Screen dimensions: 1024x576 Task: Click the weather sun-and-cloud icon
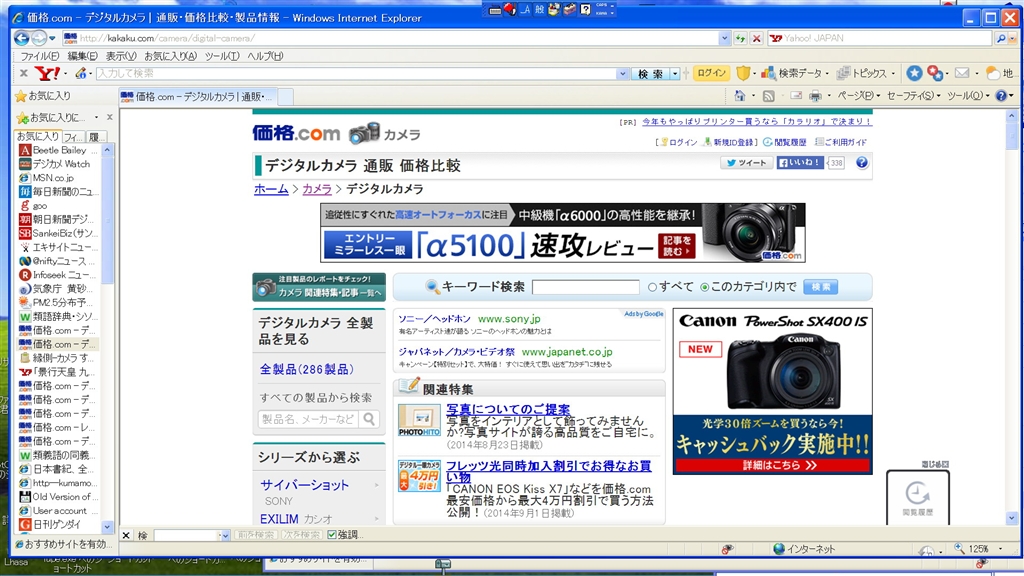pyautogui.click(x=993, y=74)
